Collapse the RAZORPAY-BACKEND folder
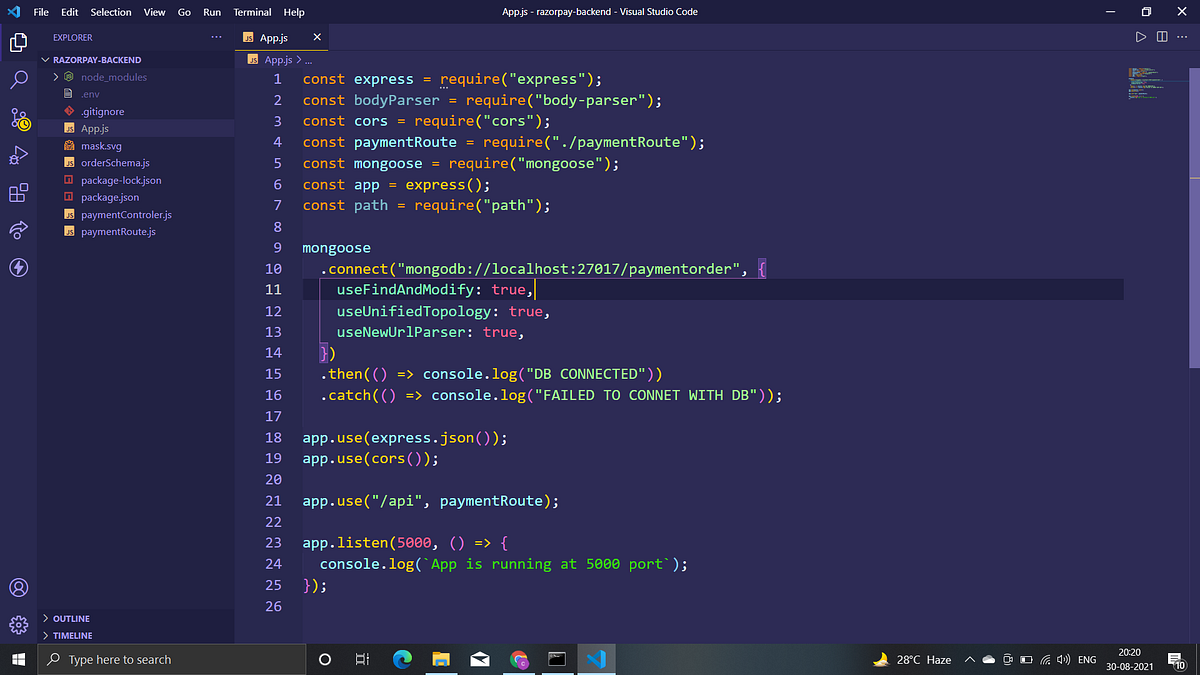Image resolution: width=1200 pixels, height=675 pixels. tap(44, 59)
